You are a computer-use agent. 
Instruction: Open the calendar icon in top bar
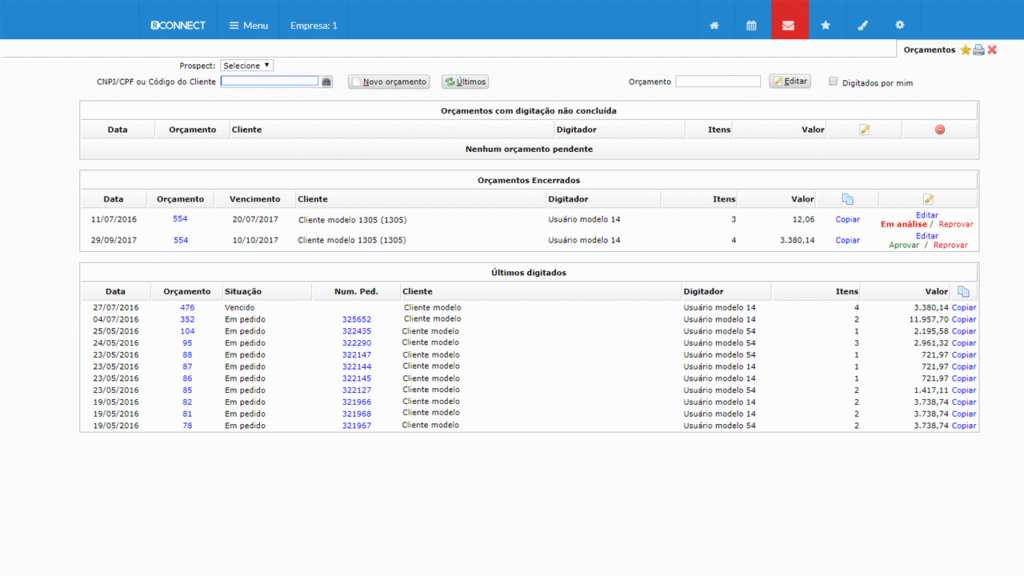coord(751,25)
